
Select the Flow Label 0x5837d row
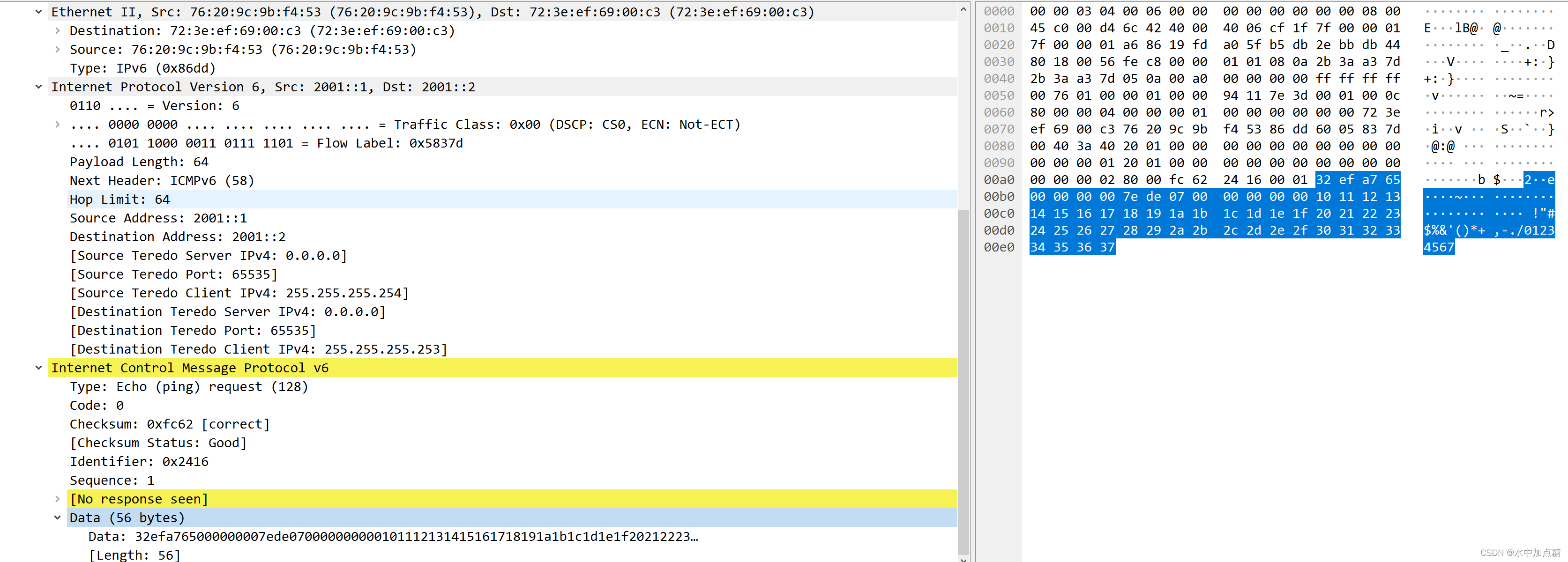click(266, 143)
